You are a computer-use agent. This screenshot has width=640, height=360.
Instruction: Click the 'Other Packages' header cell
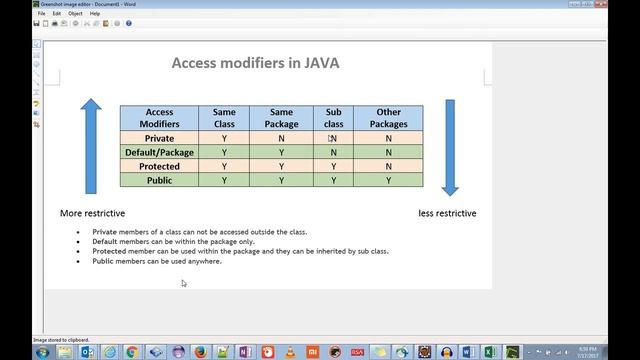point(389,118)
